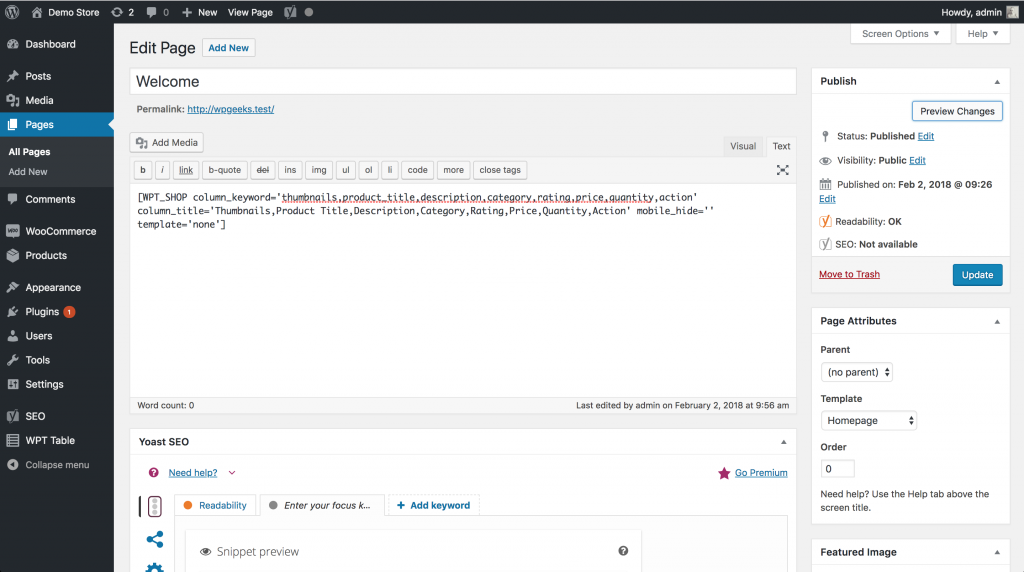Switch to the Text editor tab
The width and height of the screenshot is (1024, 572).
click(x=781, y=146)
